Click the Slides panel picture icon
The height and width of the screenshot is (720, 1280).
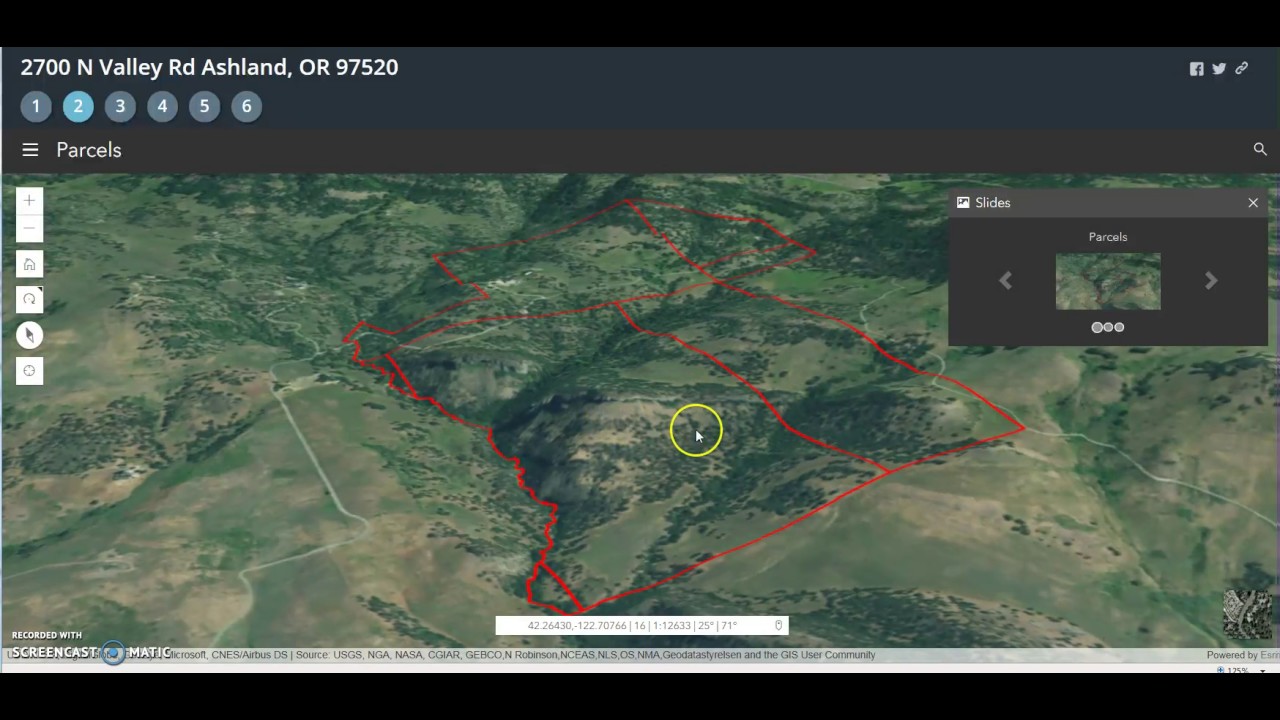pyautogui.click(x=963, y=202)
